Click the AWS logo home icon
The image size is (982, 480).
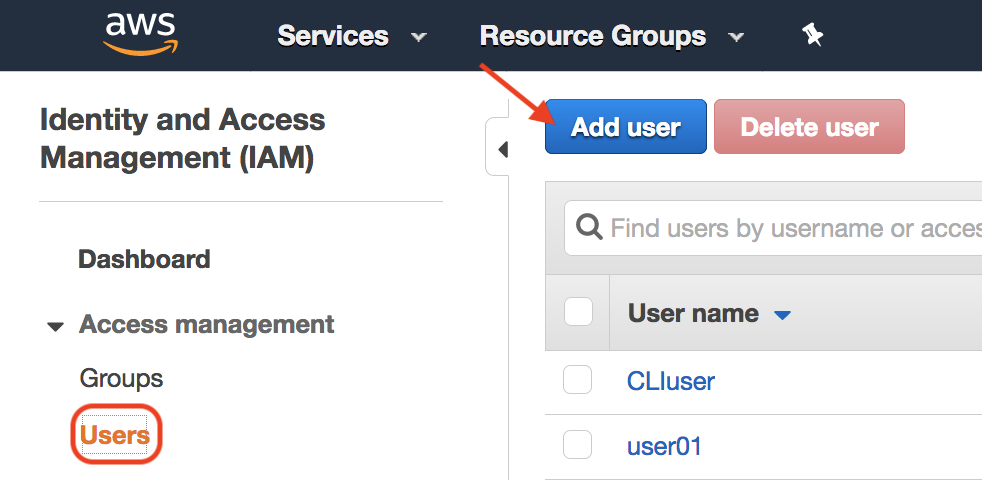coord(140,34)
